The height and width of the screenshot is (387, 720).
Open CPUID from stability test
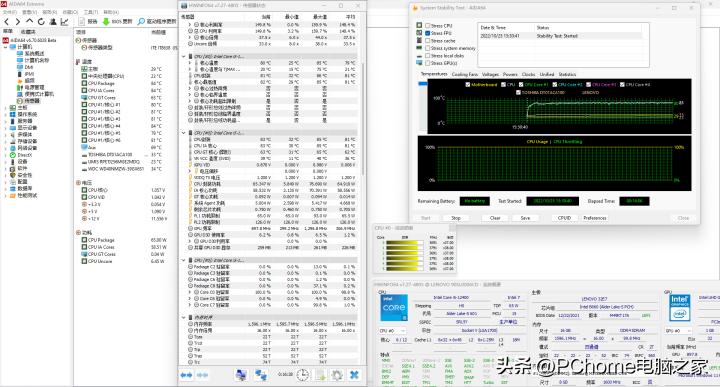(564, 218)
